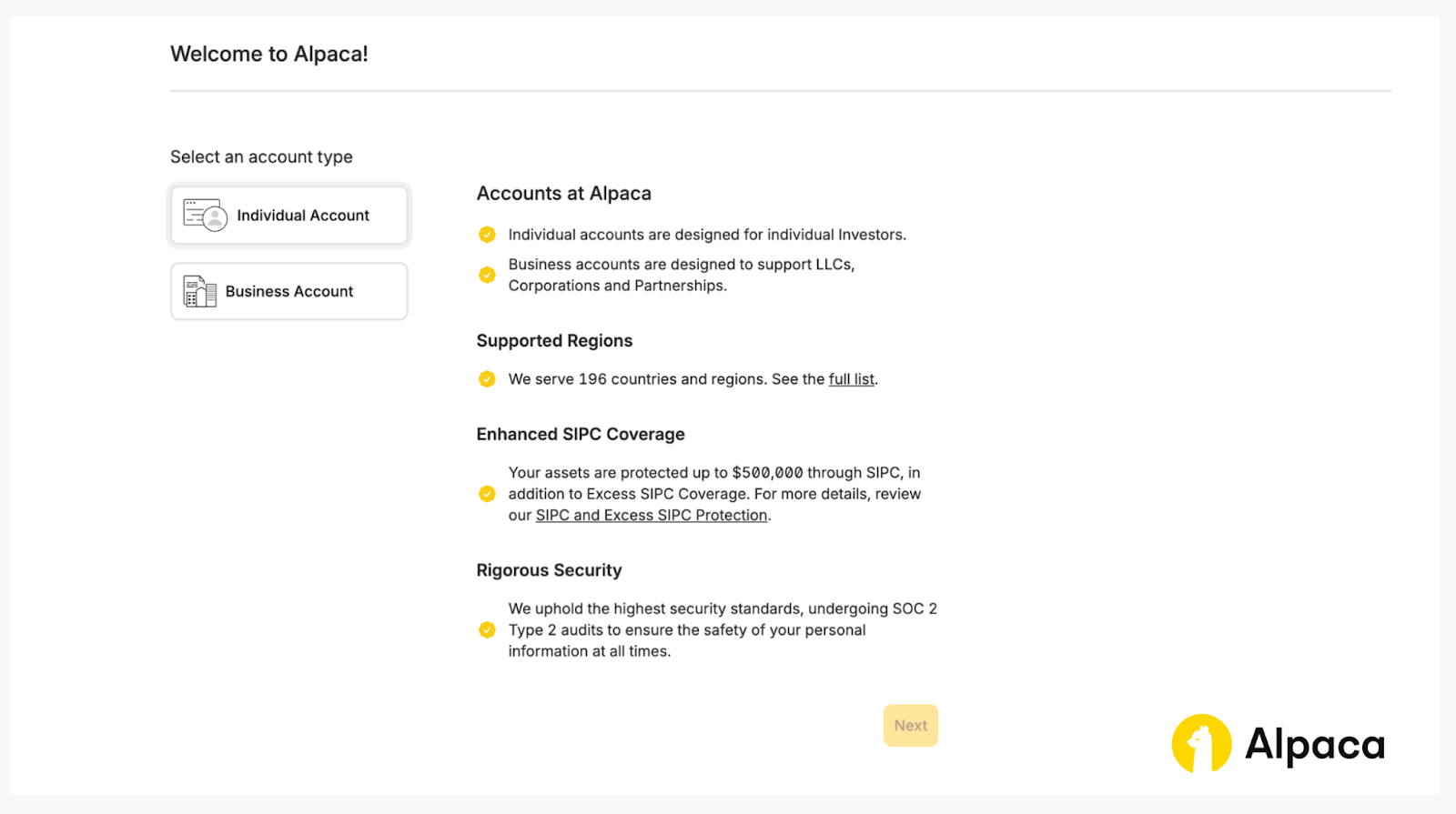Click the Welcome to Alpaca! title
This screenshot has width=1456, height=814.
pos(269,55)
